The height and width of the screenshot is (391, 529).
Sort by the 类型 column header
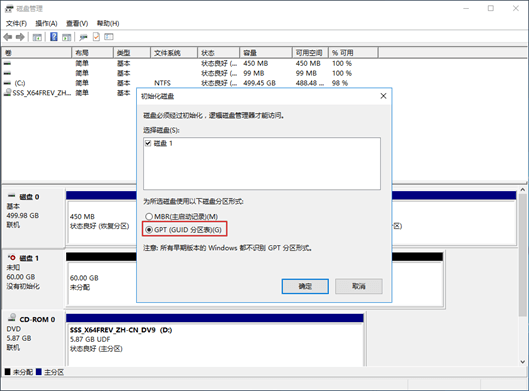point(132,53)
